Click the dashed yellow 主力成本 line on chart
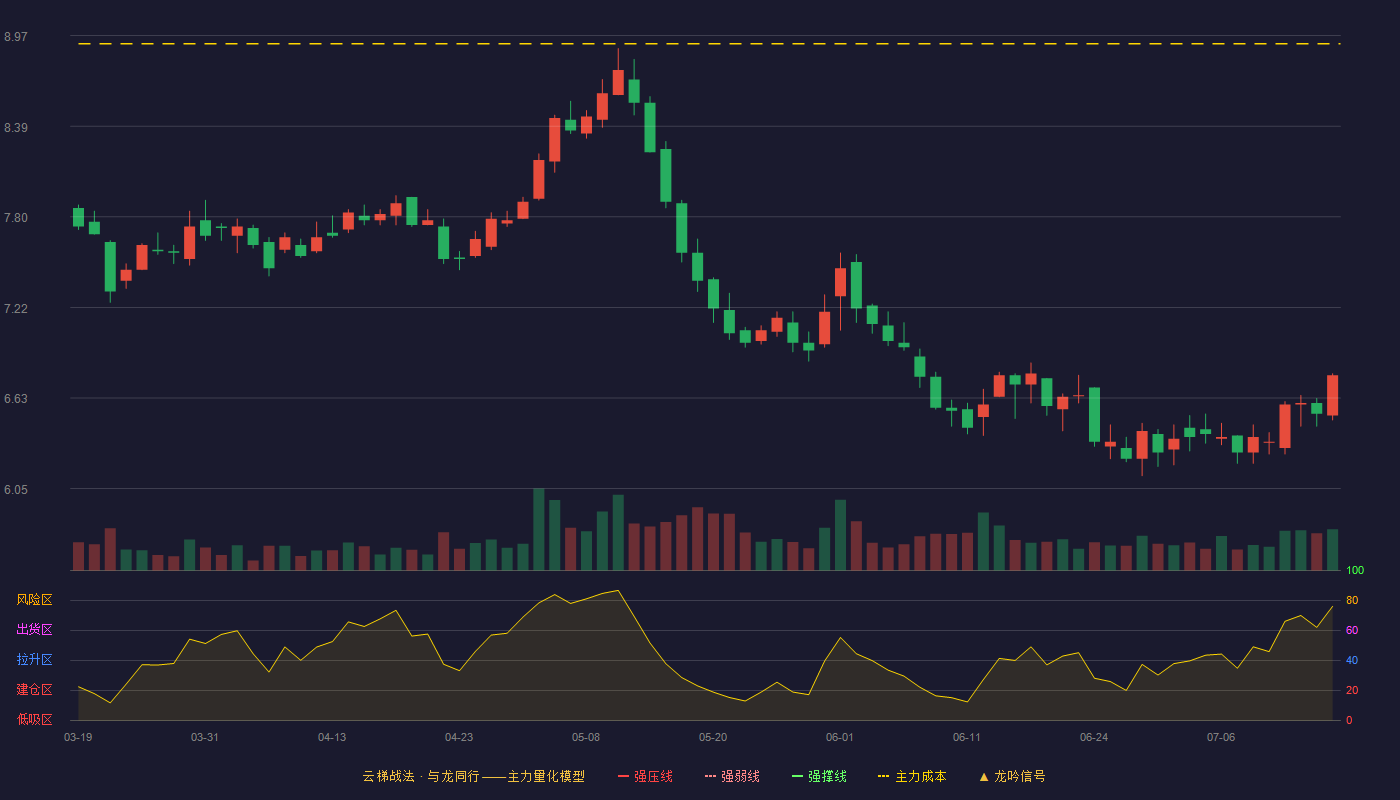This screenshot has width=1400, height=800. (709, 44)
